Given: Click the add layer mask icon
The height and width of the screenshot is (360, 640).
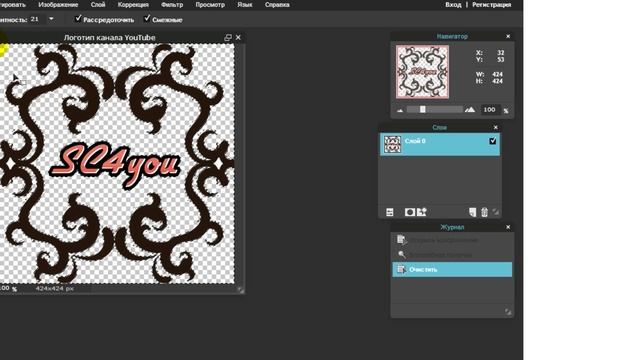Looking at the screenshot, I should [x=409, y=212].
